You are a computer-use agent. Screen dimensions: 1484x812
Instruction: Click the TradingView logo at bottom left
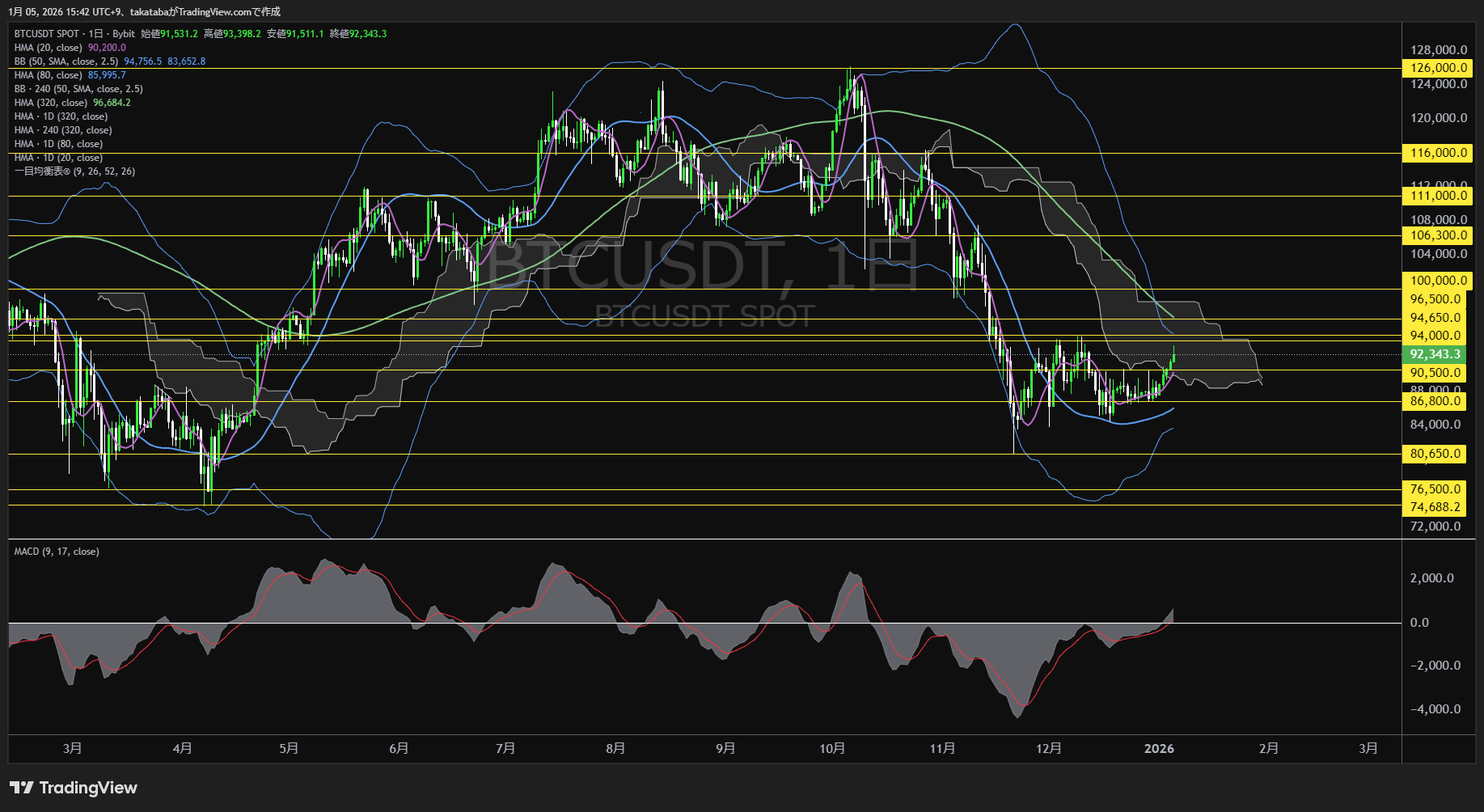(x=73, y=787)
